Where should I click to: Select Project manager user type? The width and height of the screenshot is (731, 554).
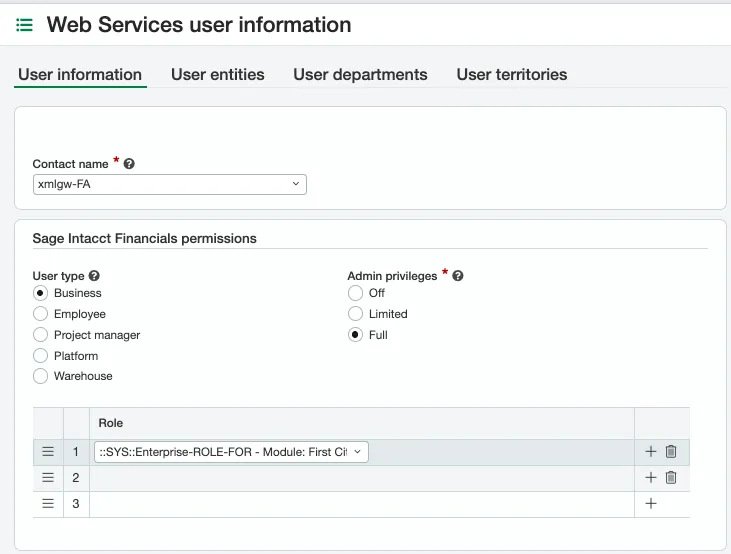[x=41, y=335]
